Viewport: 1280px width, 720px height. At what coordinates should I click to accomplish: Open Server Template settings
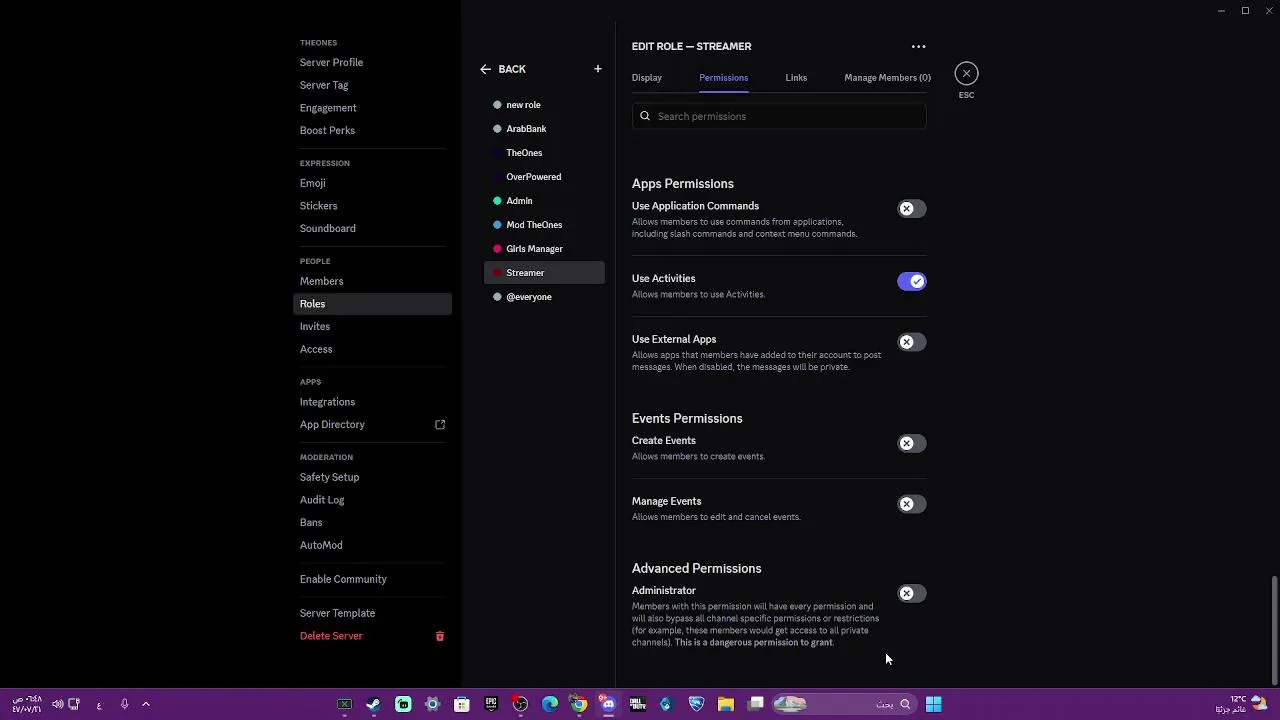click(337, 613)
